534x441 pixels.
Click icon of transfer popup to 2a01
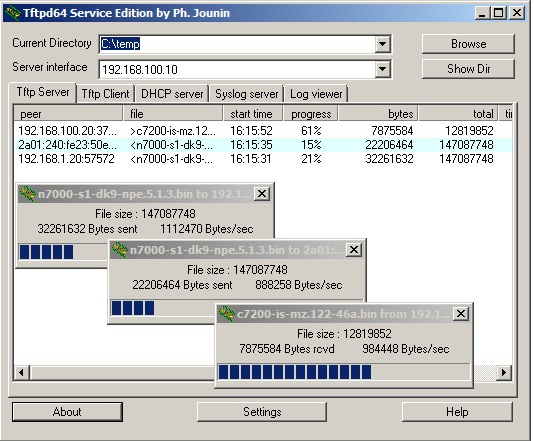pos(119,250)
